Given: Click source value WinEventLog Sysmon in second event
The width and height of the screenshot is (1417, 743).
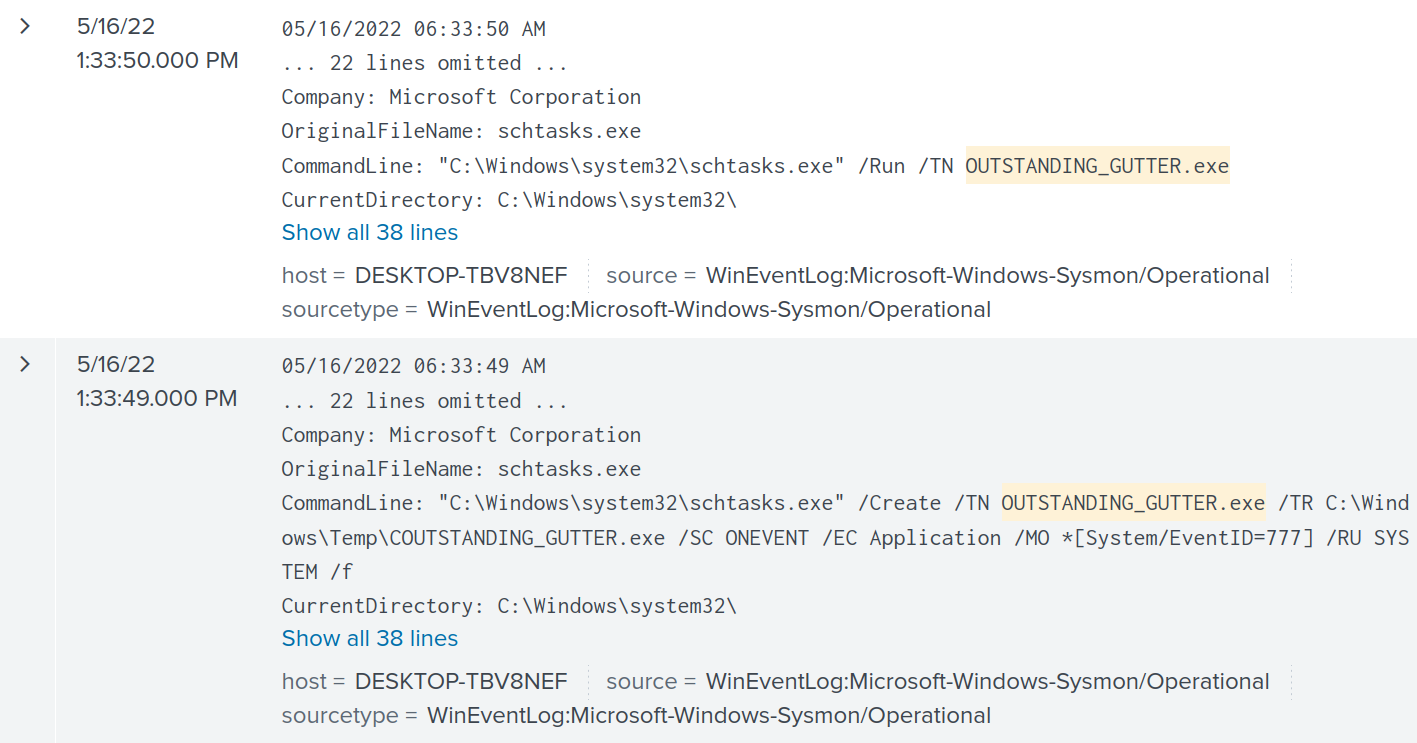Looking at the screenshot, I should (989, 681).
